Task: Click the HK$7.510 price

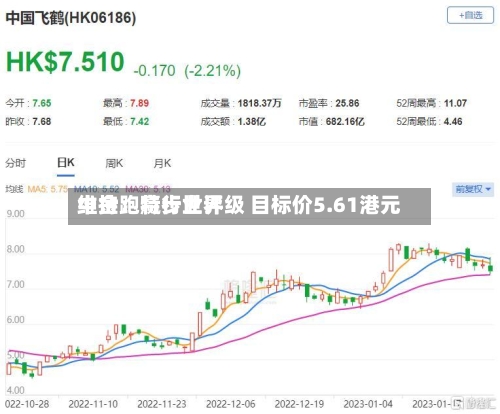Action: (x=65, y=62)
